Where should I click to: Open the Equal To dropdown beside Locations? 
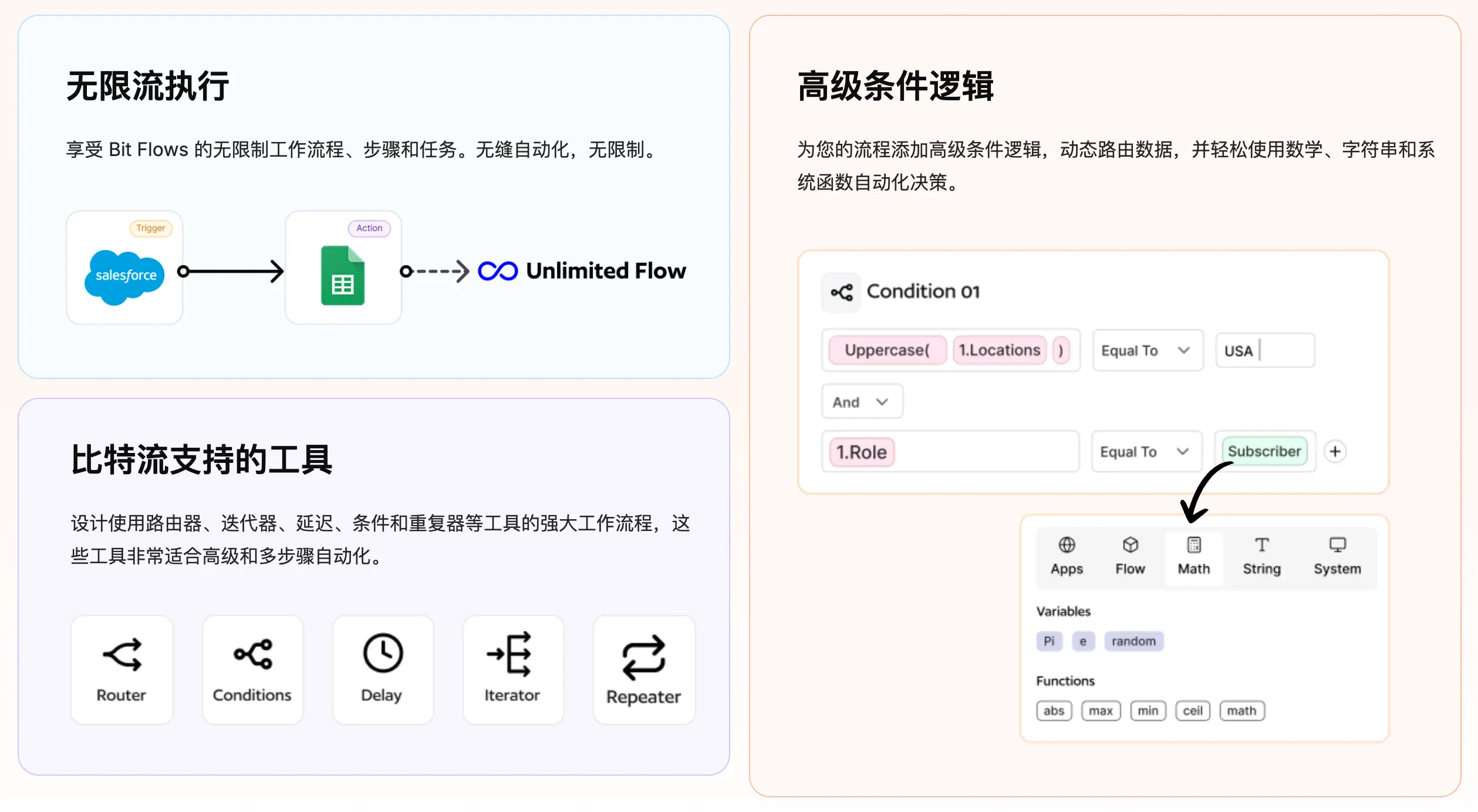point(1148,350)
